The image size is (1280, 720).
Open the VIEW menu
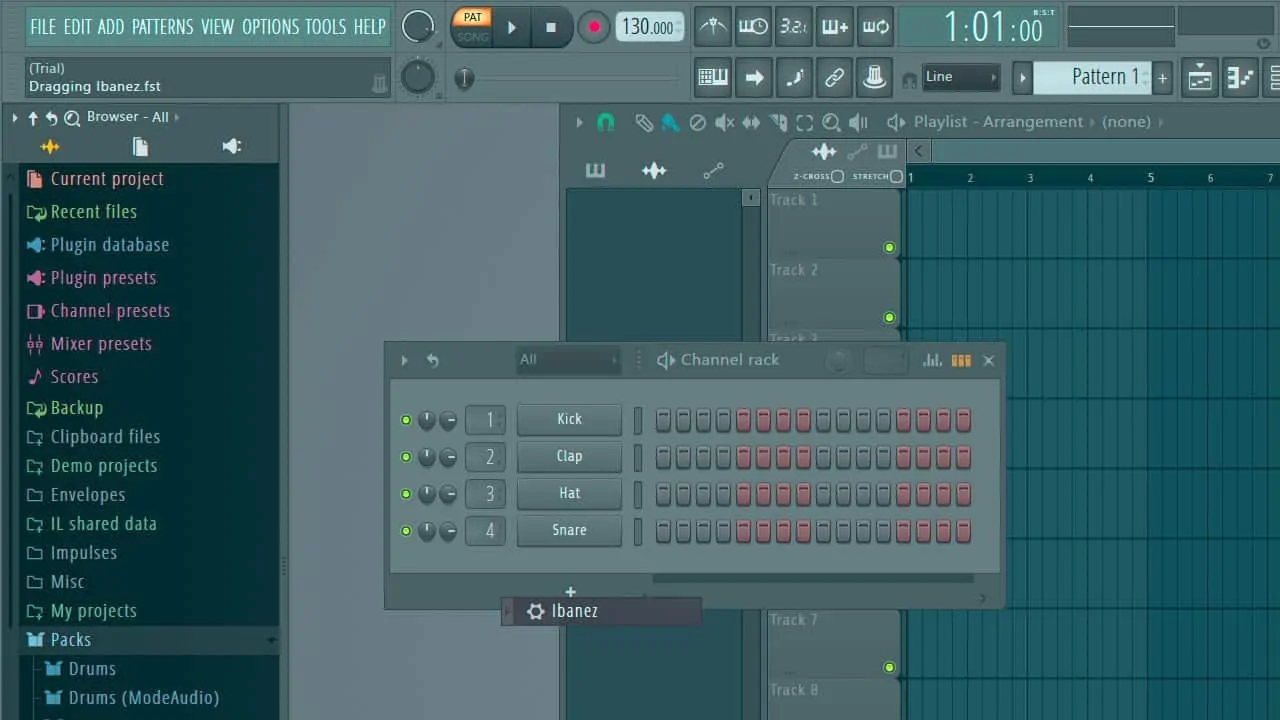[217, 27]
